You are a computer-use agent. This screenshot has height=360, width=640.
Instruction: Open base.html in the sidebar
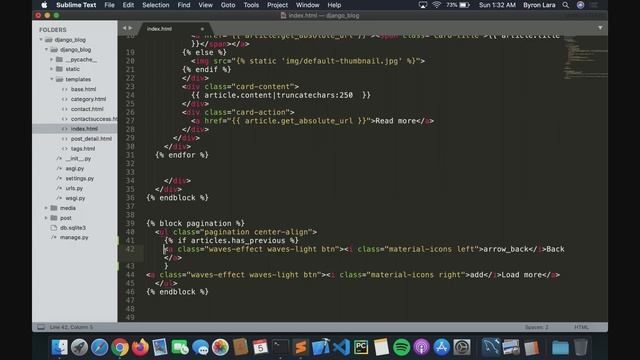pyautogui.click(x=83, y=89)
